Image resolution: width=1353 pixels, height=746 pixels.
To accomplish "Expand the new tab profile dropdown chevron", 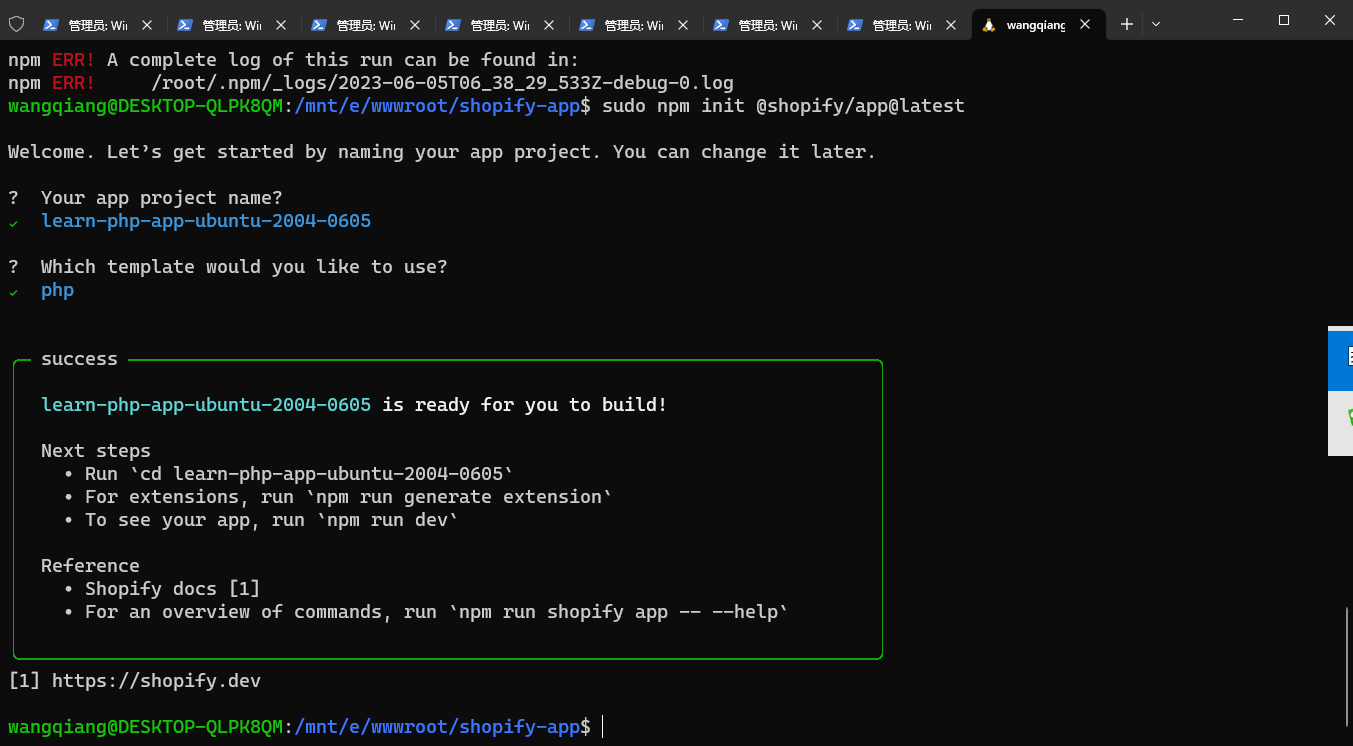I will [x=1156, y=24].
